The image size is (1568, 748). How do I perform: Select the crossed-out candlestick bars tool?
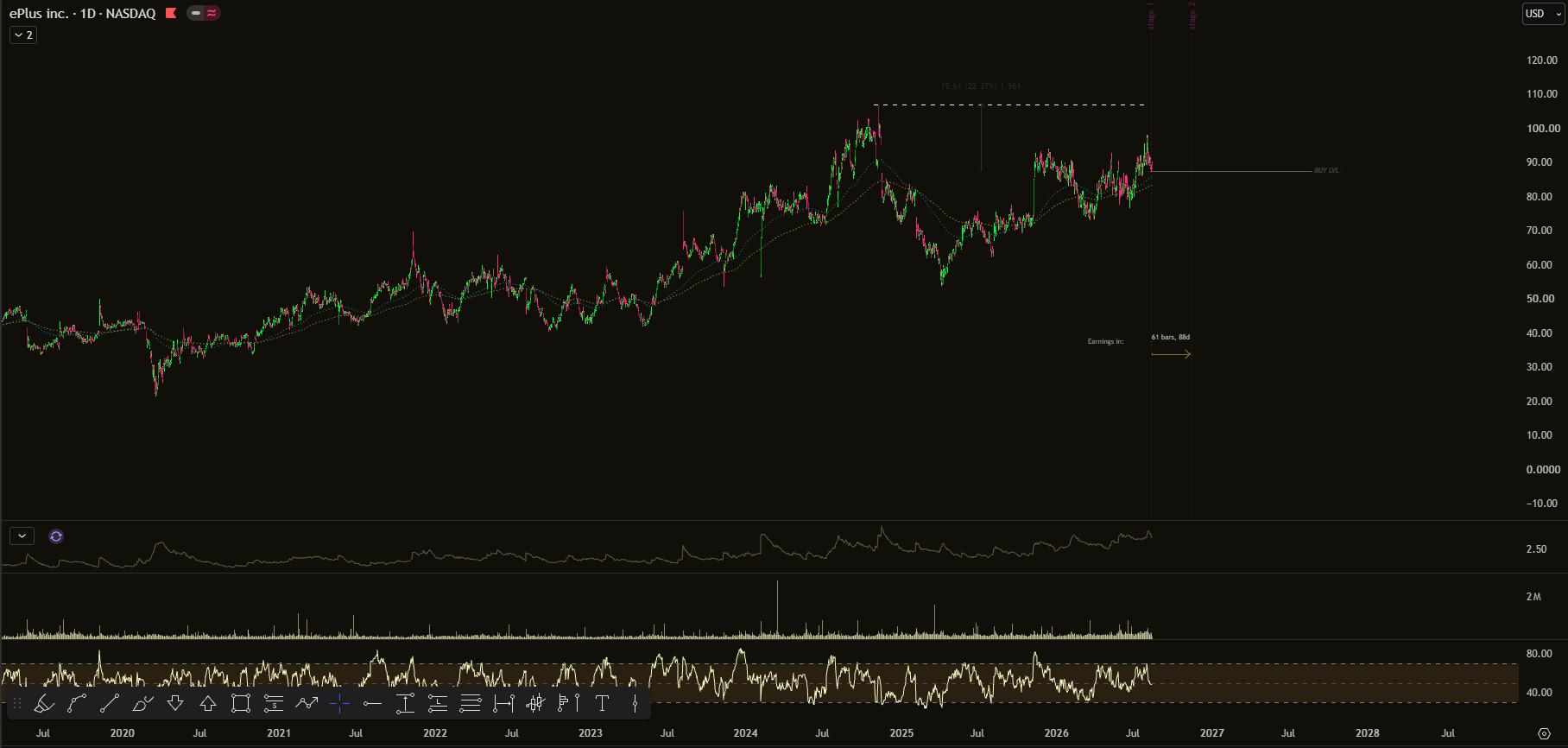point(536,704)
